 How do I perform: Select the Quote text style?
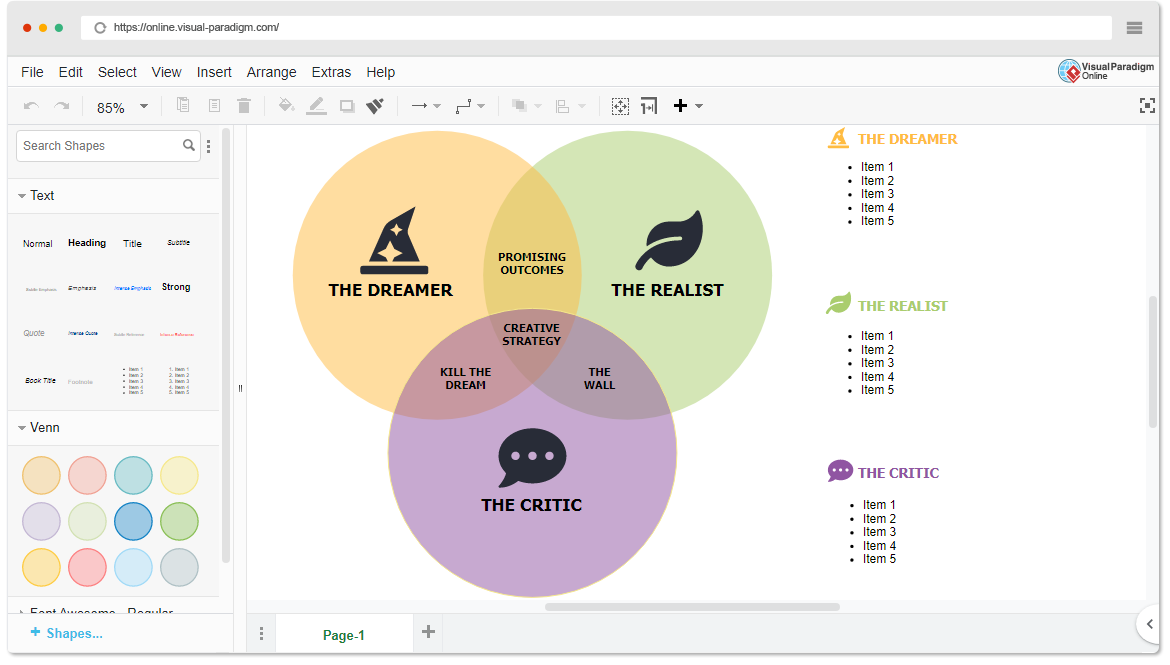(x=34, y=333)
